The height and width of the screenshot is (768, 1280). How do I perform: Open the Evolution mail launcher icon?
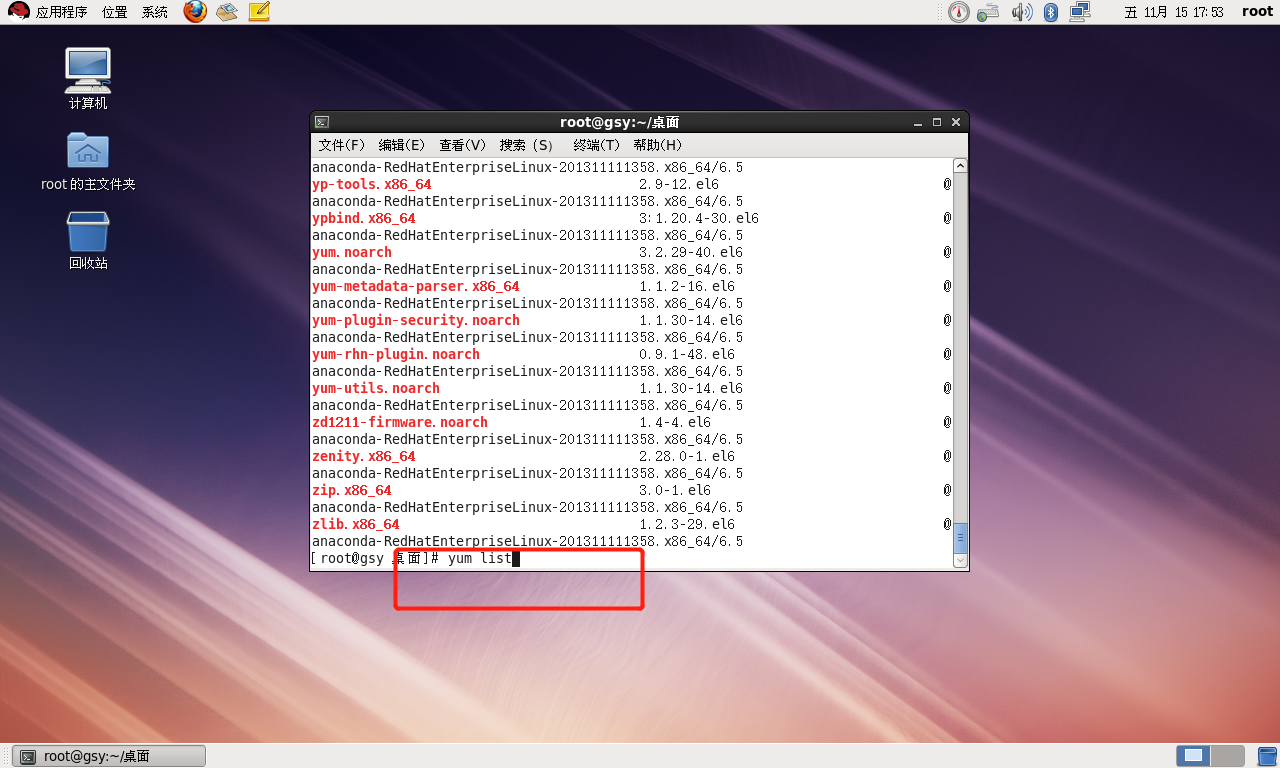click(x=227, y=12)
